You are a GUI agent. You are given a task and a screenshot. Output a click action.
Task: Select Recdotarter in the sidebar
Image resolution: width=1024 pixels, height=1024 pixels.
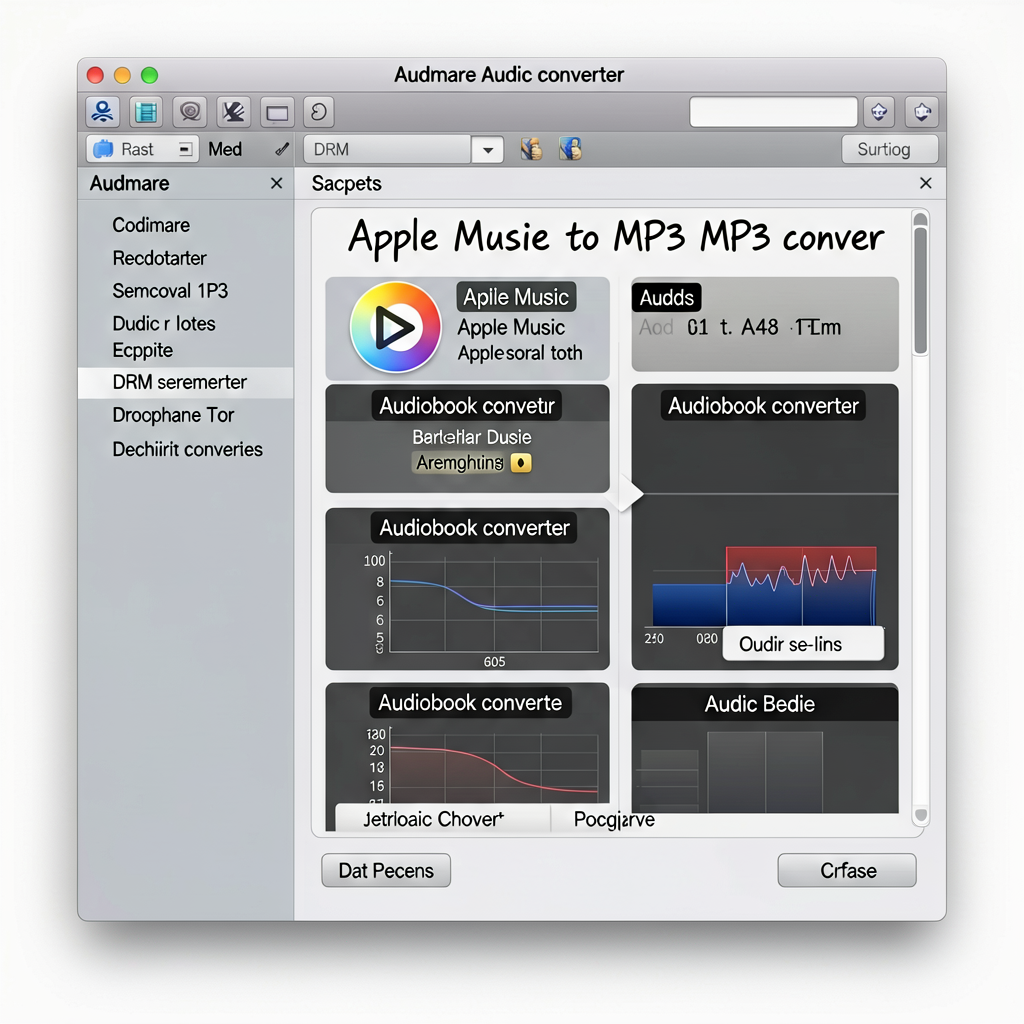[x=159, y=258]
